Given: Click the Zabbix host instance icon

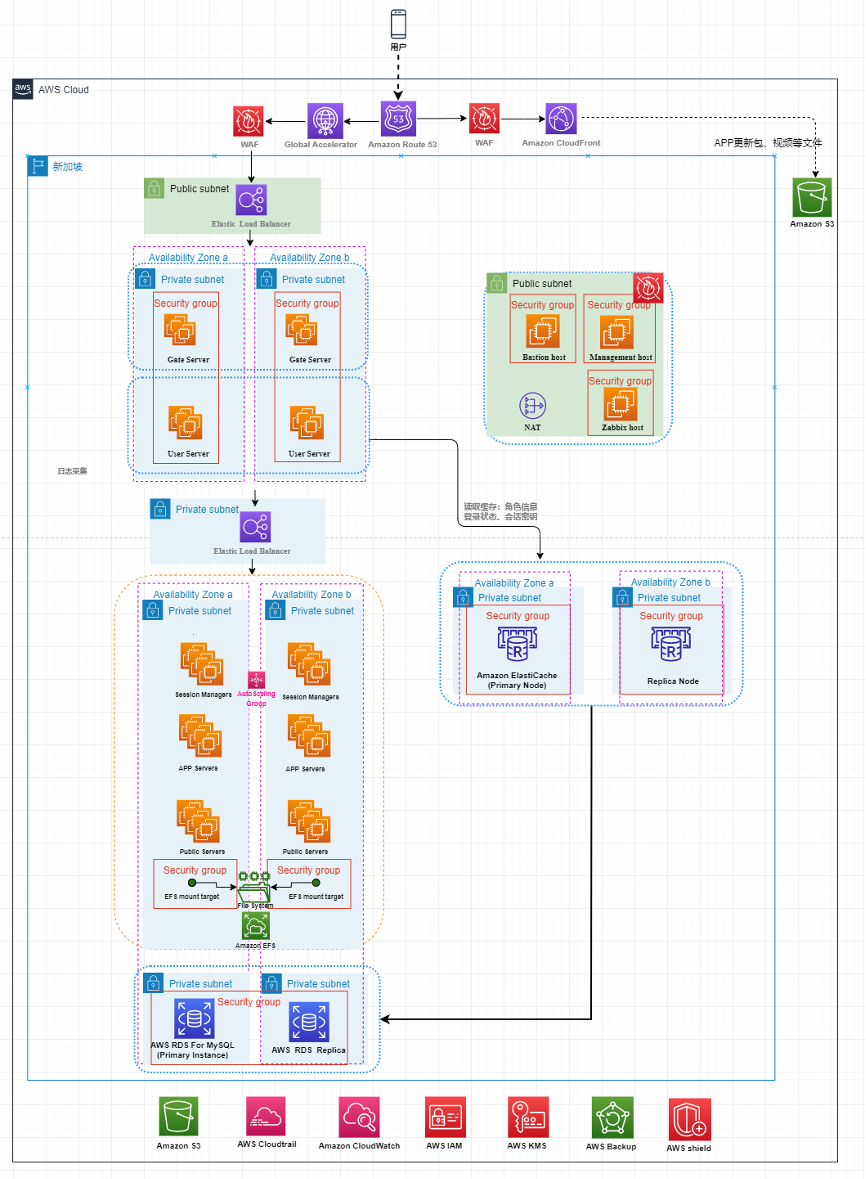Looking at the screenshot, I should click(x=619, y=404).
